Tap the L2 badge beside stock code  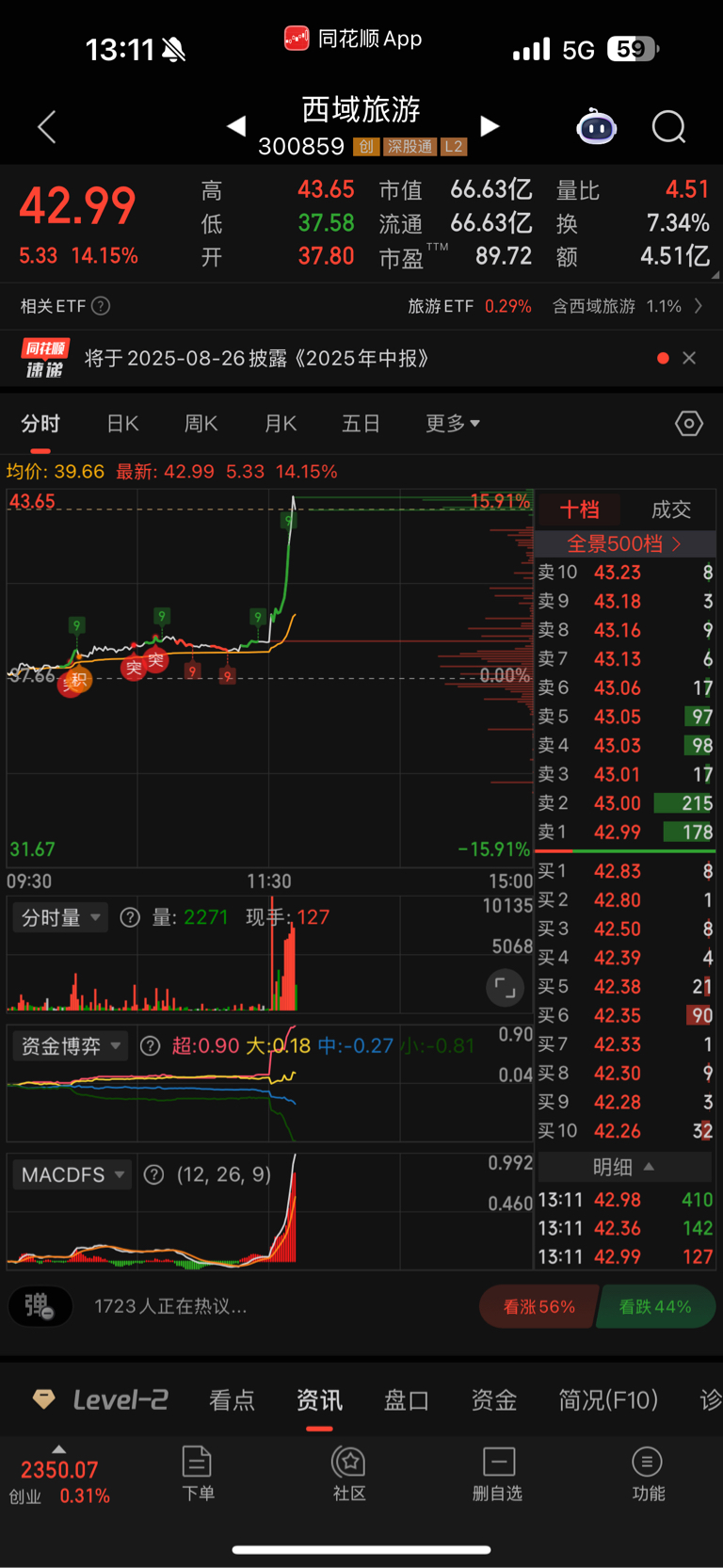[x=454, y=147]
